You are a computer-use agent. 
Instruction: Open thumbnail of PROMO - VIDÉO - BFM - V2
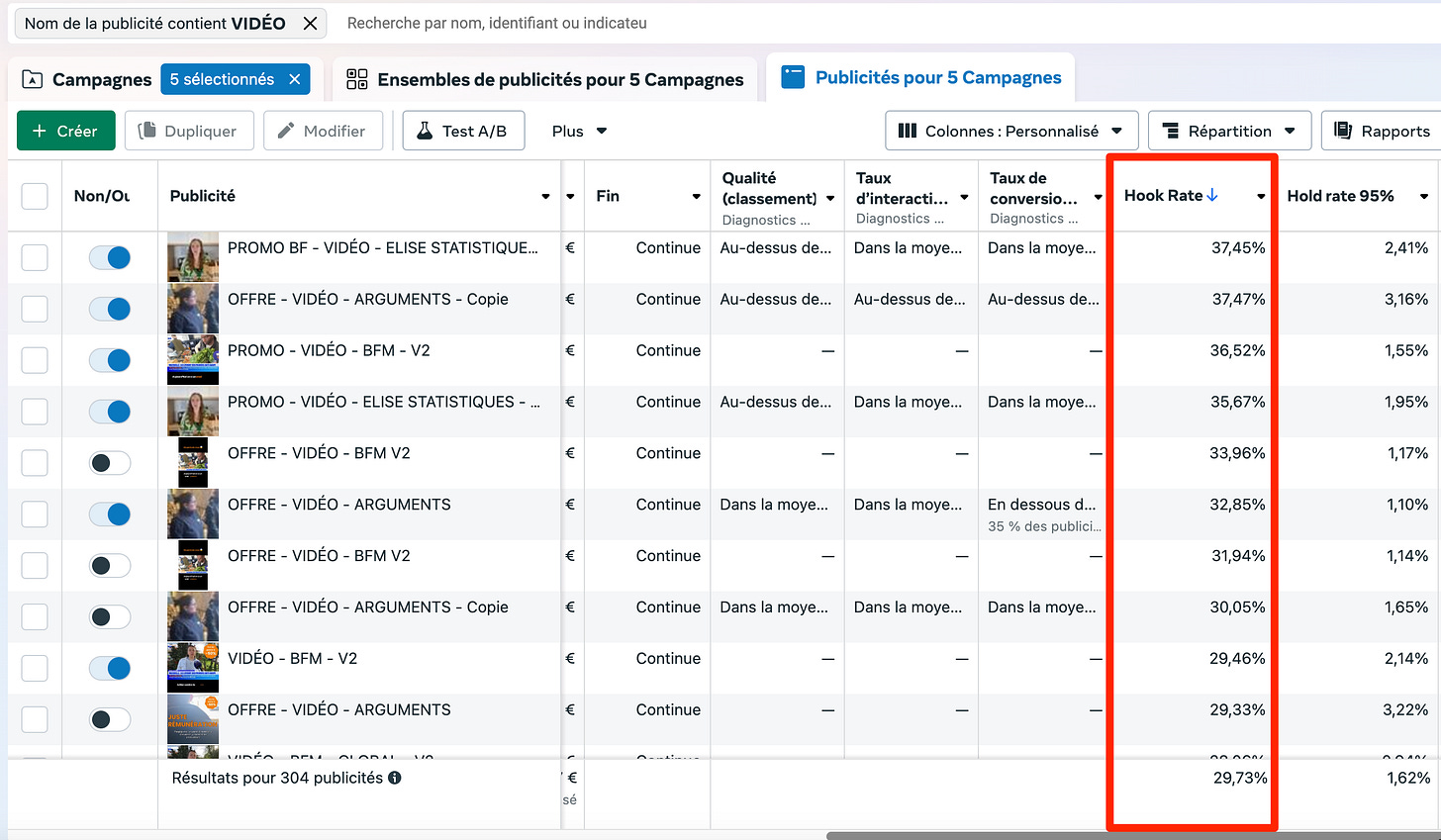[x=193, y=359]
